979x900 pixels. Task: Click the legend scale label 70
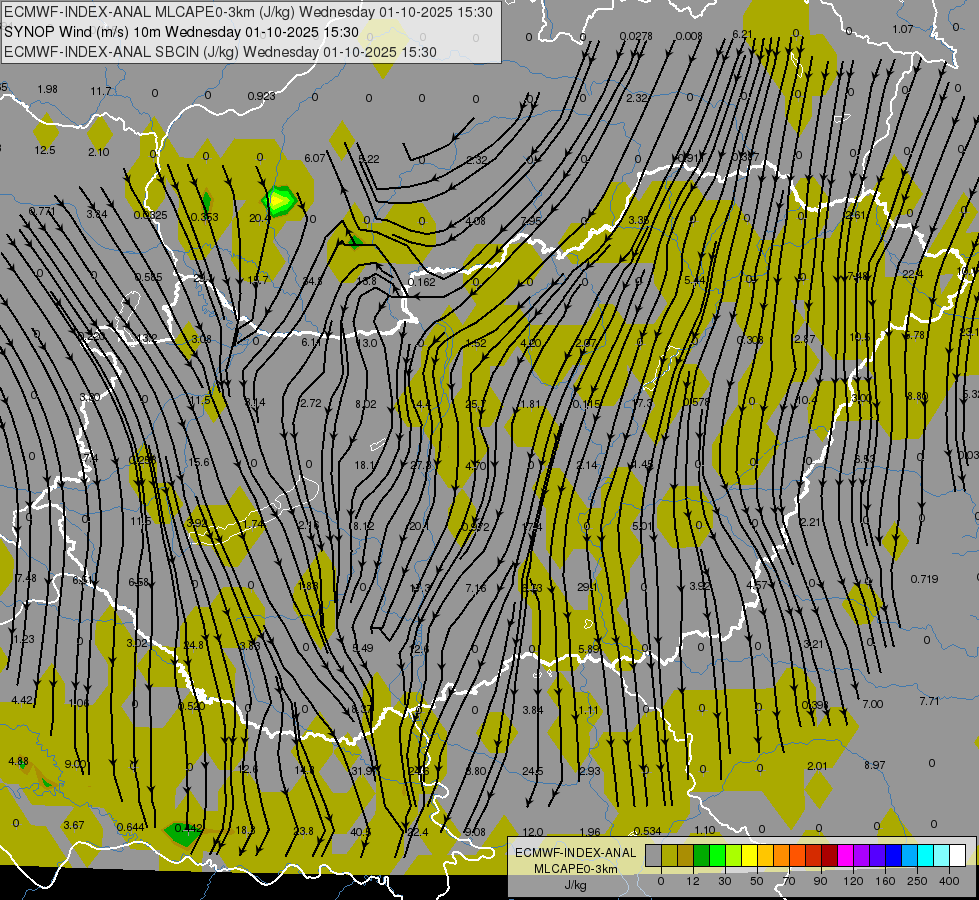click(789, 881)
